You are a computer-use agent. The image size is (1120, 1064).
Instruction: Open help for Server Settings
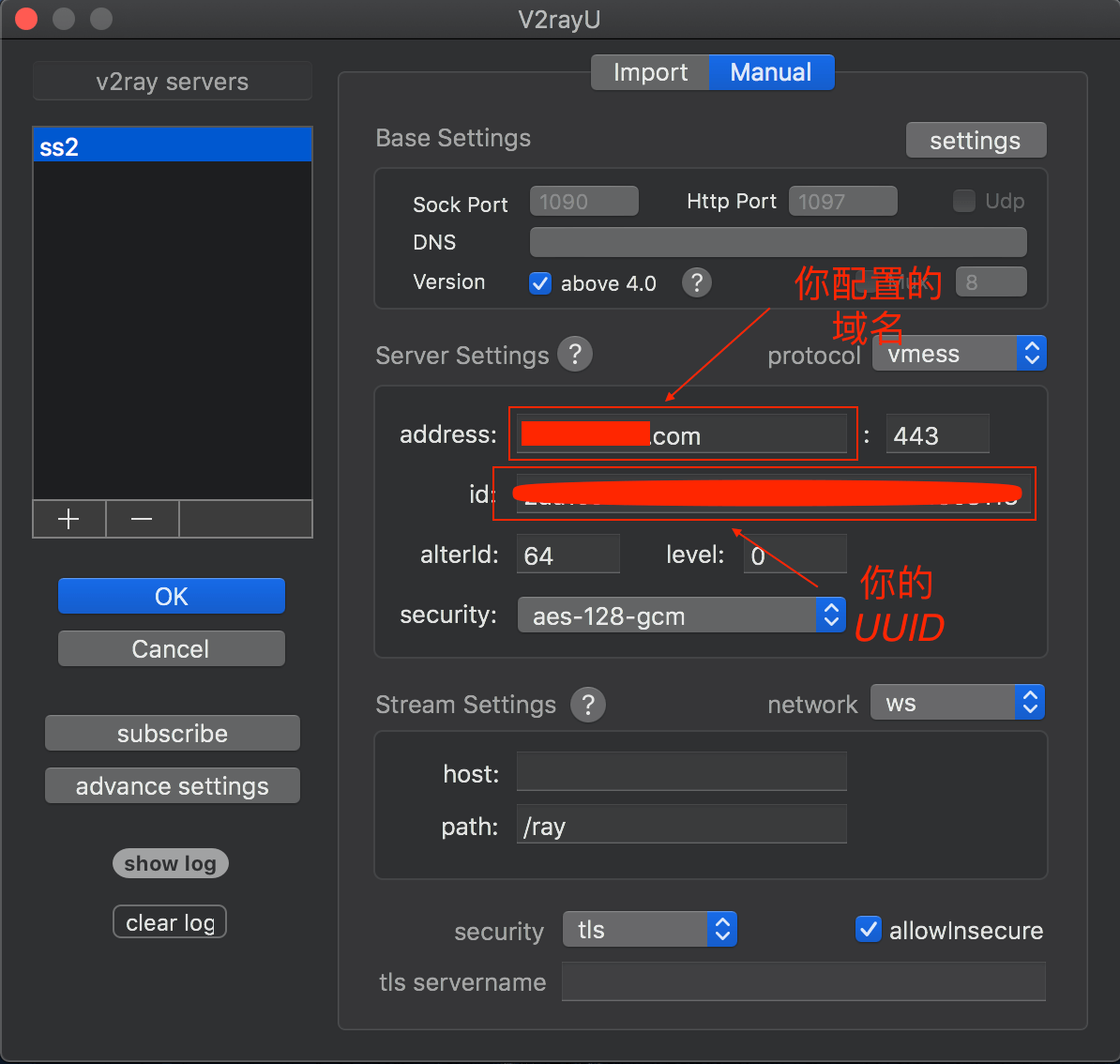tap(575, 354)
